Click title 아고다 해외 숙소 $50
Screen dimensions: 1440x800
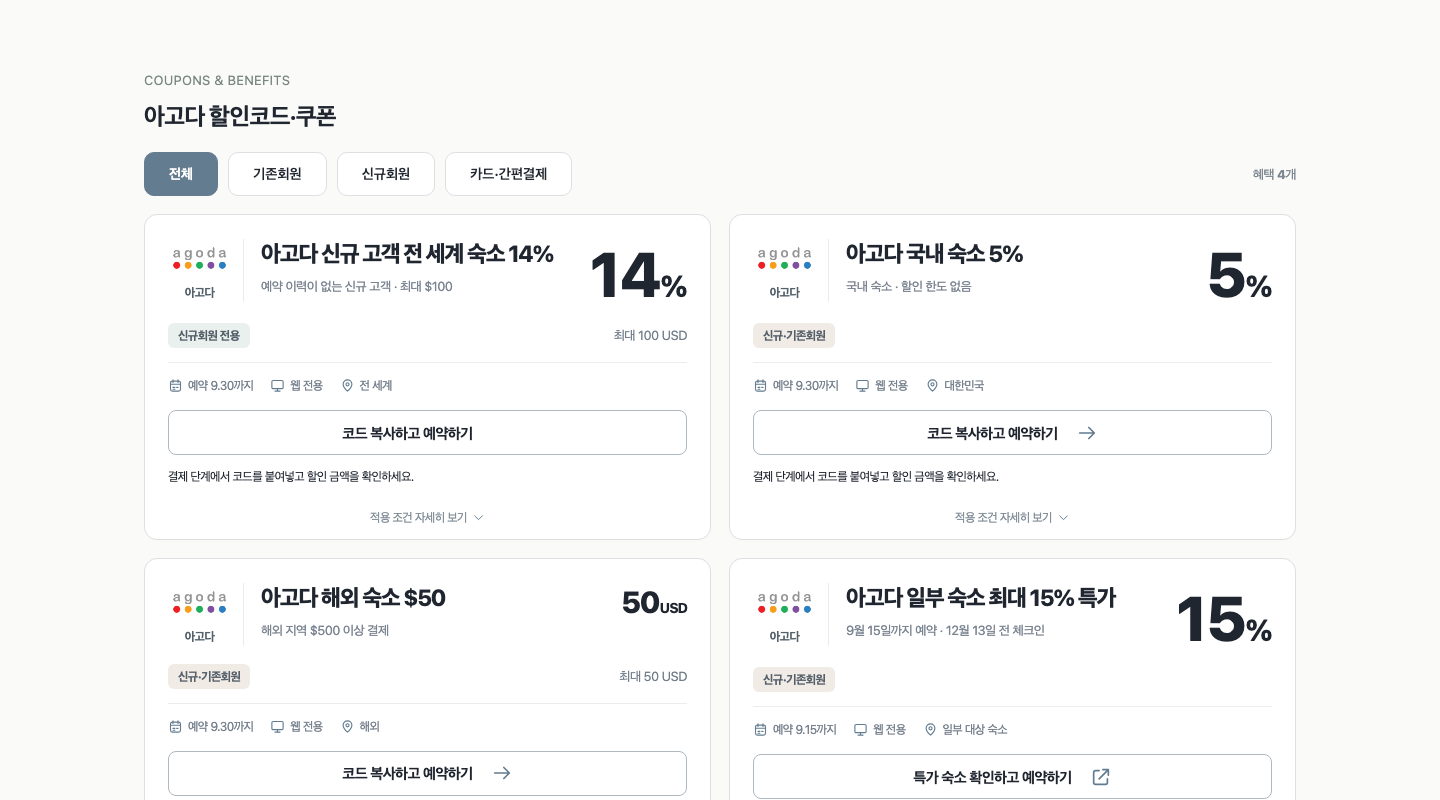353,598
